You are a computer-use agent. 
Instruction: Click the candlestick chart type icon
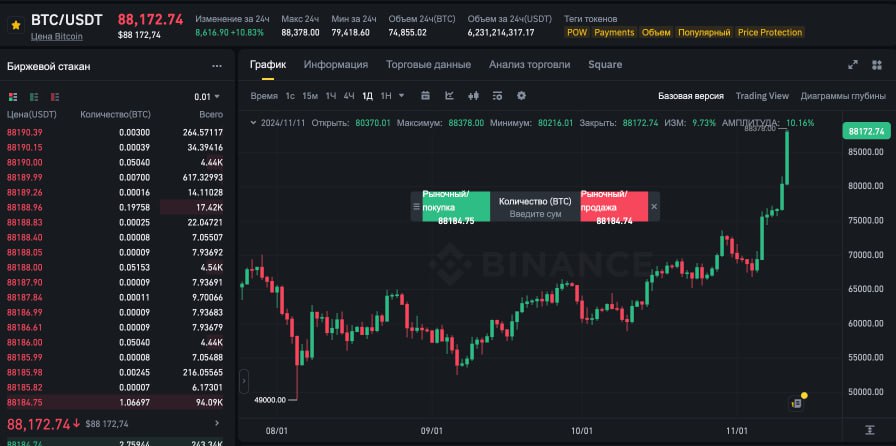[473, 96]
